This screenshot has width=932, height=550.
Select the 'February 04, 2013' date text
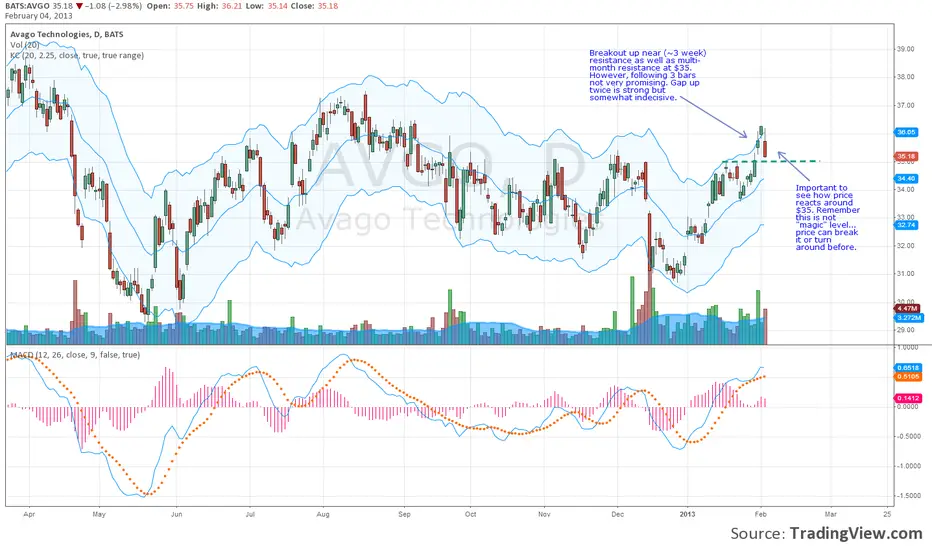click(39, 15)
